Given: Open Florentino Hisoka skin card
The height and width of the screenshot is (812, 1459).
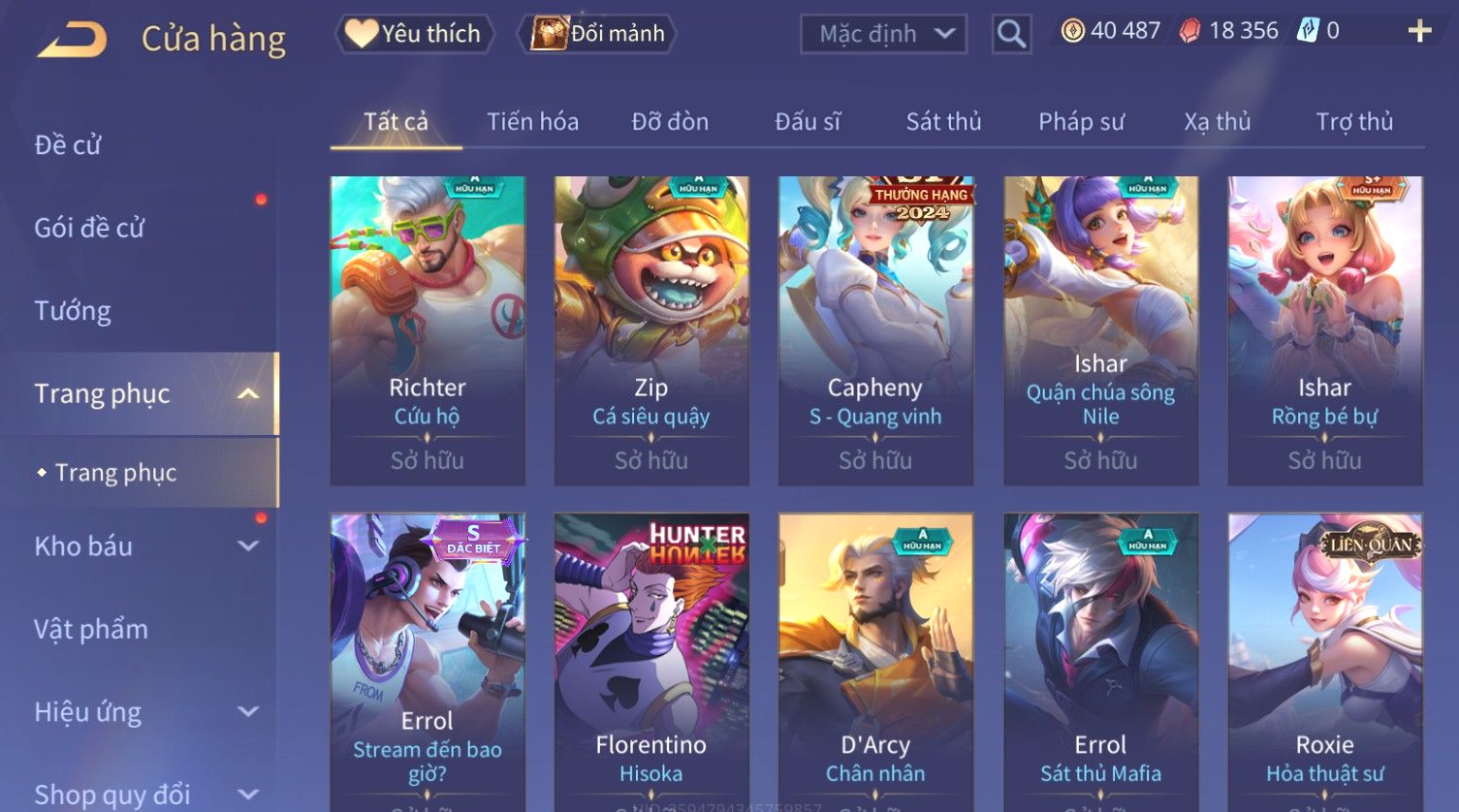Looking at the screenshot, I should click(651, 662).
